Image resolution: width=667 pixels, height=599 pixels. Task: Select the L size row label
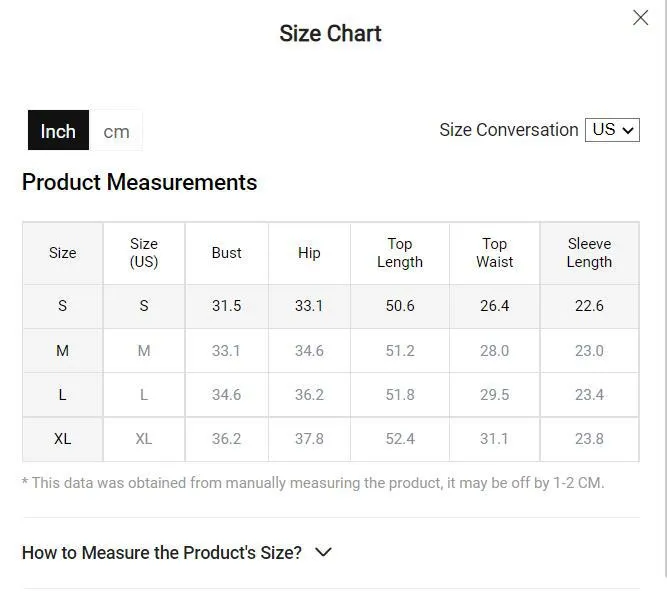tap(63, 395)
